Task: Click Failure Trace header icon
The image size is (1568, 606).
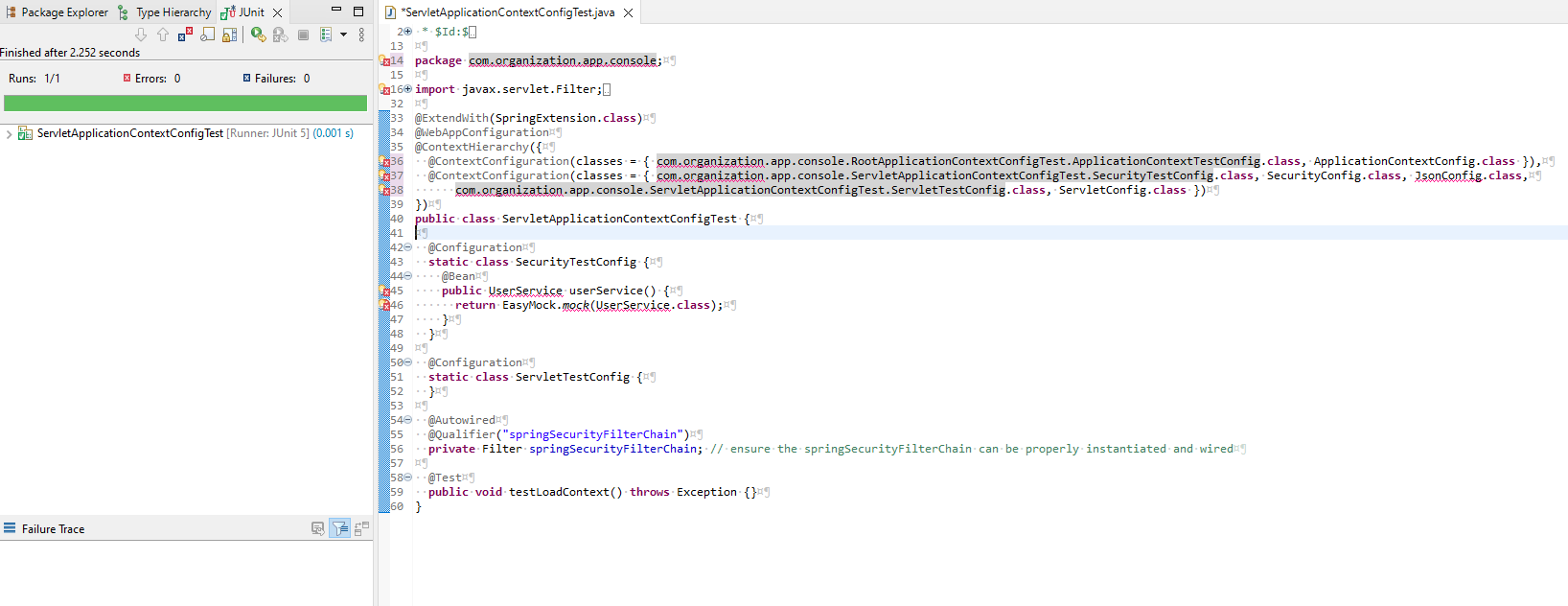Action: [10, 528]
